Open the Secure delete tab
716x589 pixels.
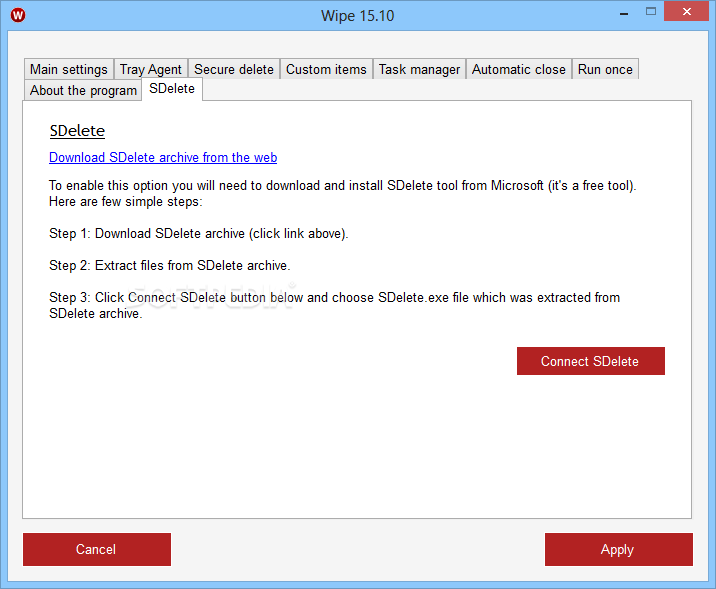coord(234,69)
